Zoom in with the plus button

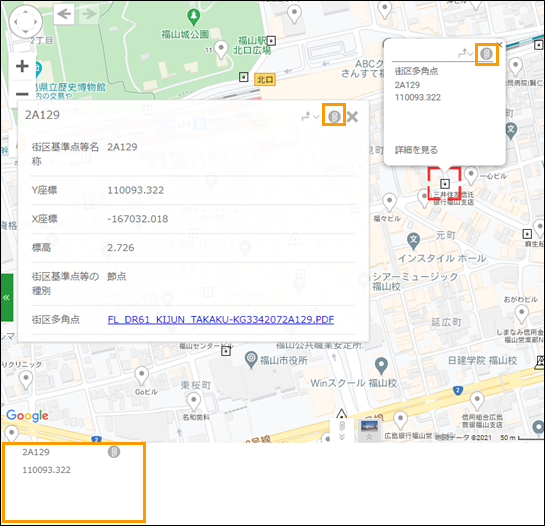(x=22, y=66)
